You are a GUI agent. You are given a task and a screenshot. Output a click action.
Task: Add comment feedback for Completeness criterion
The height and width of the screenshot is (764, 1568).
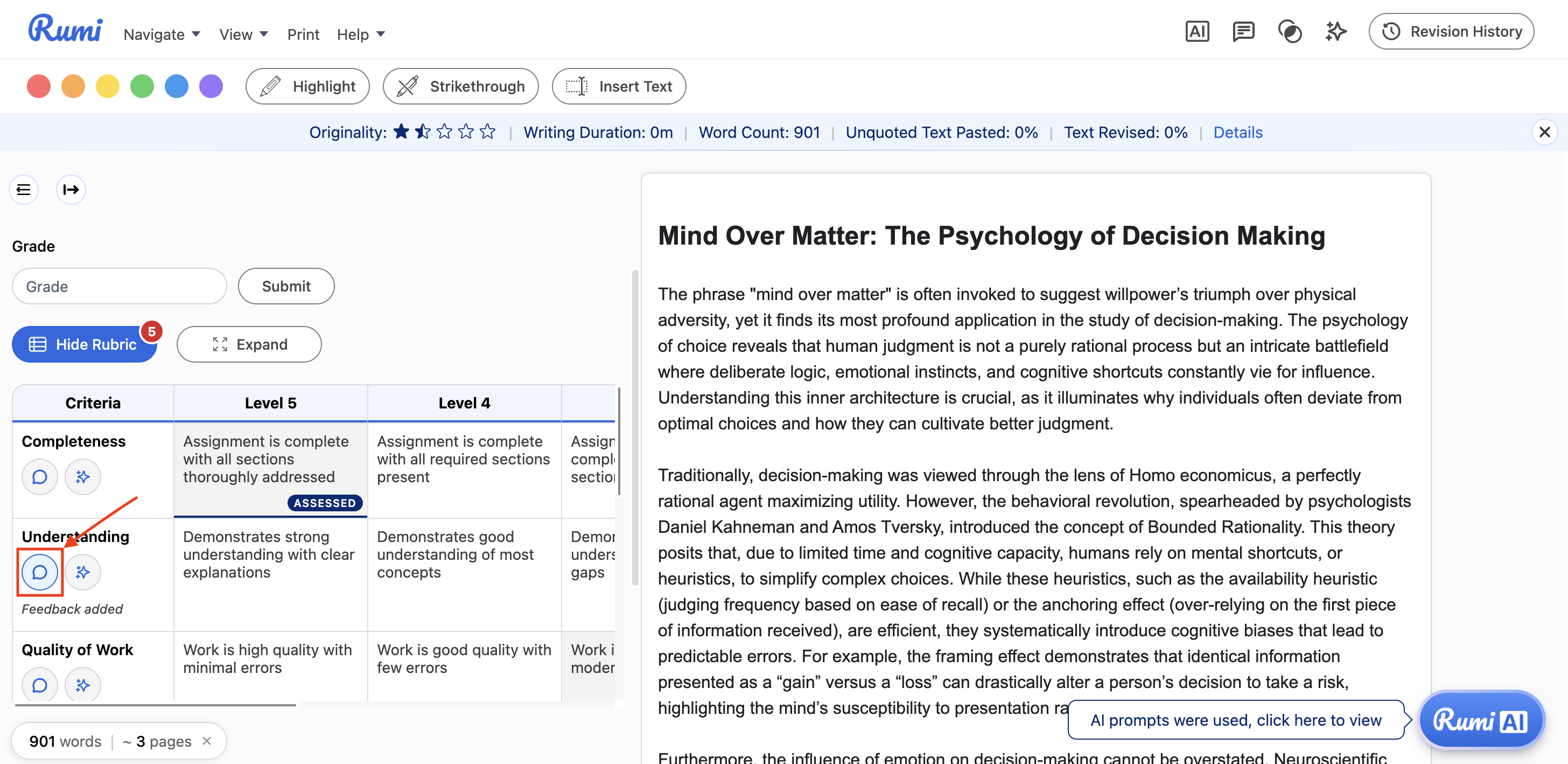pos(39,477)
